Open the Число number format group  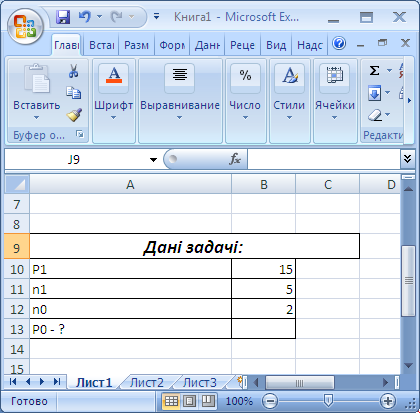click(245, 101)
